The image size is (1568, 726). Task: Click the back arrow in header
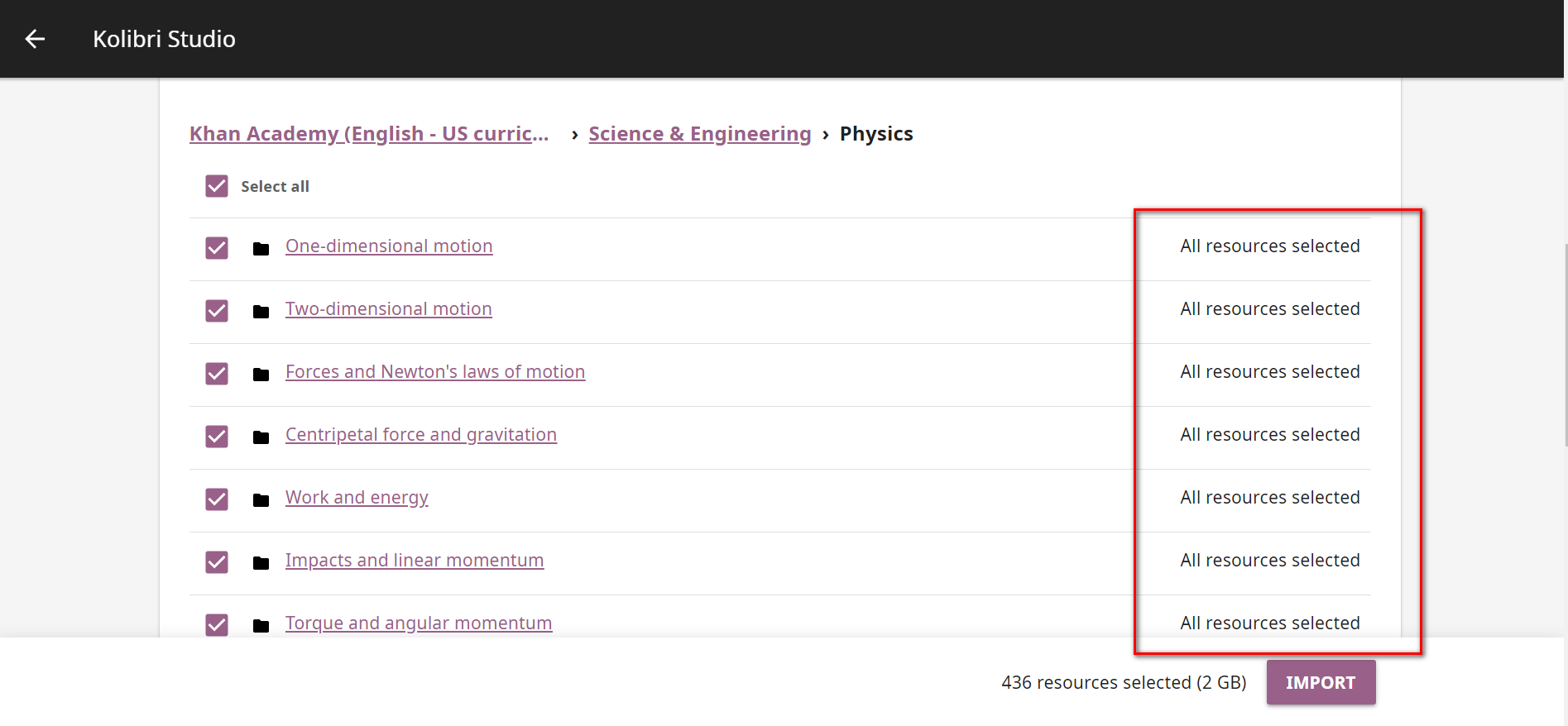[x=35, y=39]
